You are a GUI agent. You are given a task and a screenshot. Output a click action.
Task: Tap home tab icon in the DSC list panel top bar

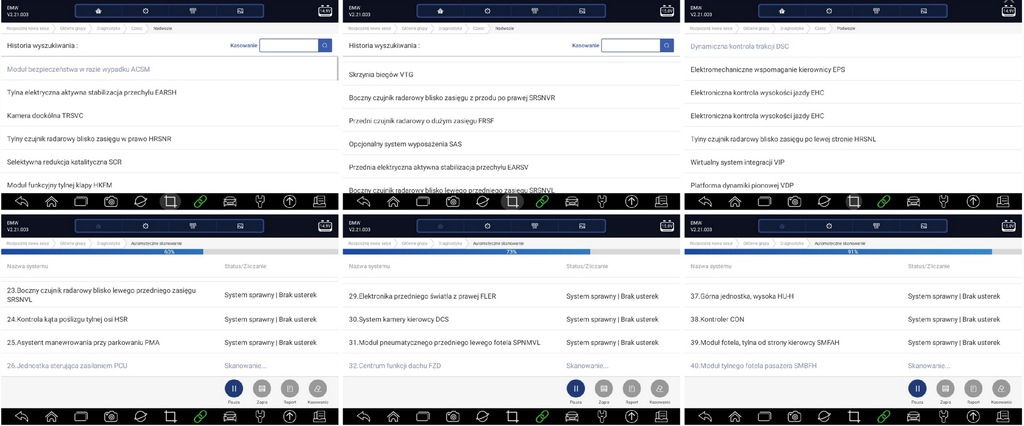coord(782,10)
